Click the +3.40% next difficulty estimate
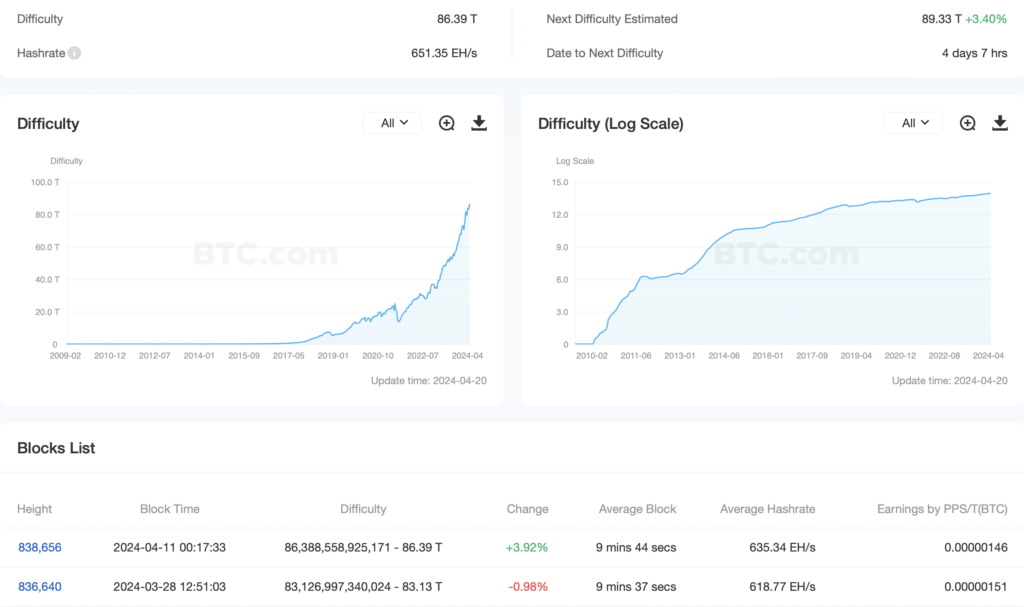Screen dimensions: 1024x607 point(986,19)
